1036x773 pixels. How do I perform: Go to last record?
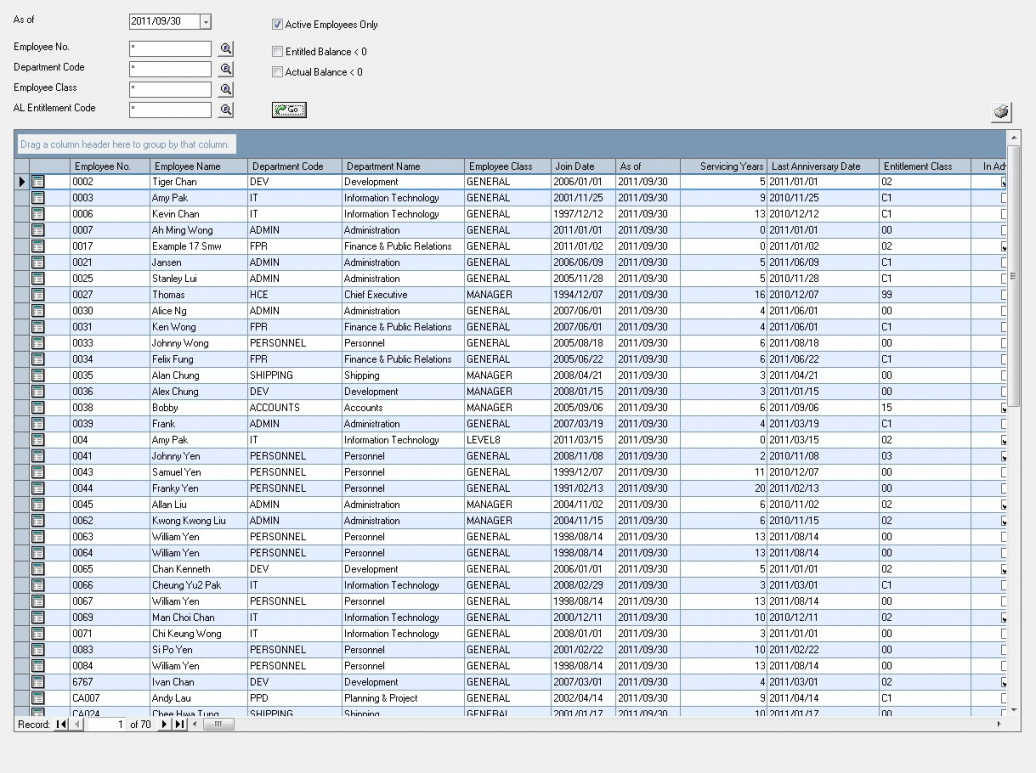179,724
